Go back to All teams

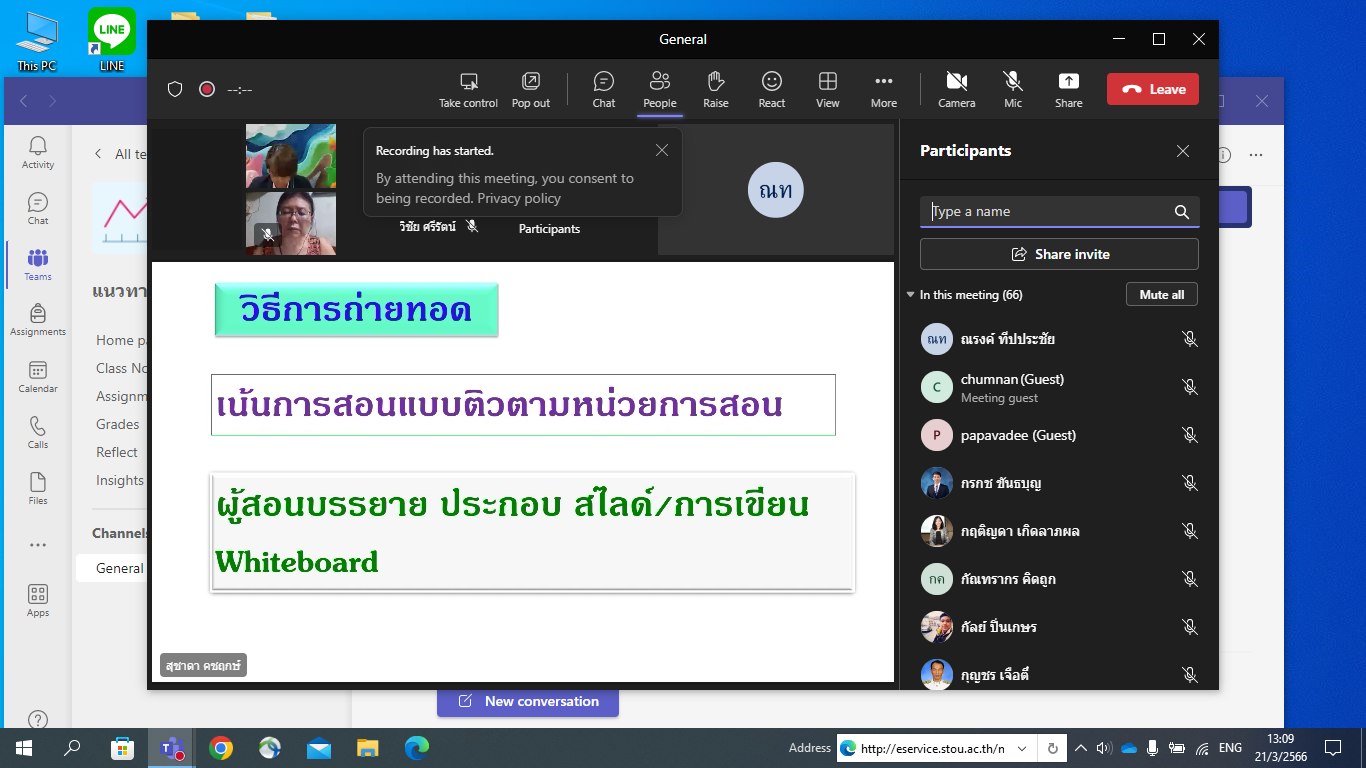point(120,154)
